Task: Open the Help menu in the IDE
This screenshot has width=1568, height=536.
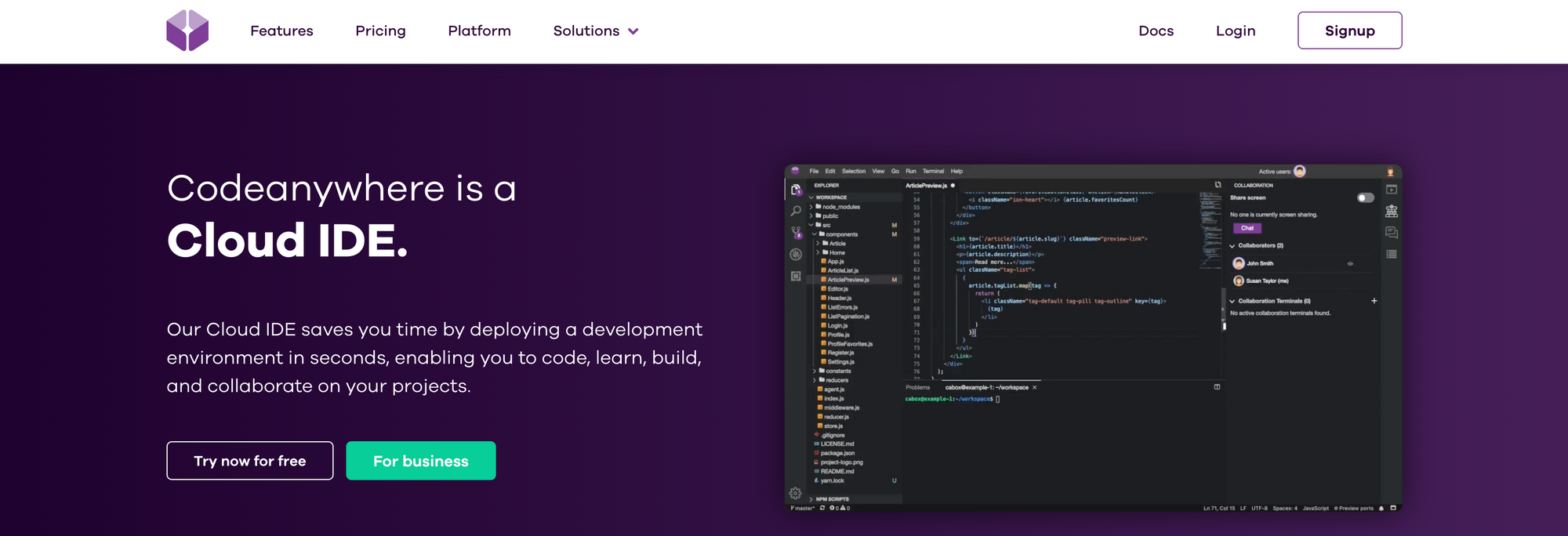Action: pyautogui.click(x=956, y=171)
